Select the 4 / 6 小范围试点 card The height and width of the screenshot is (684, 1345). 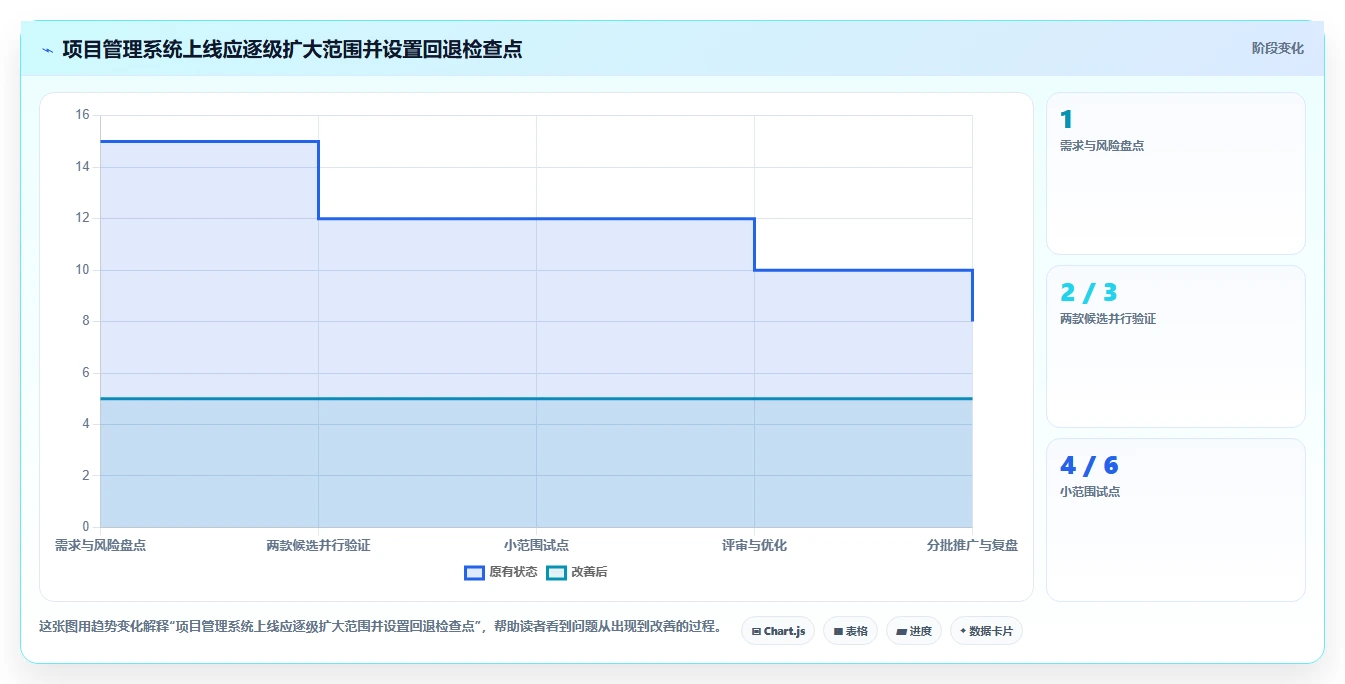click(x=1176, y=520)
